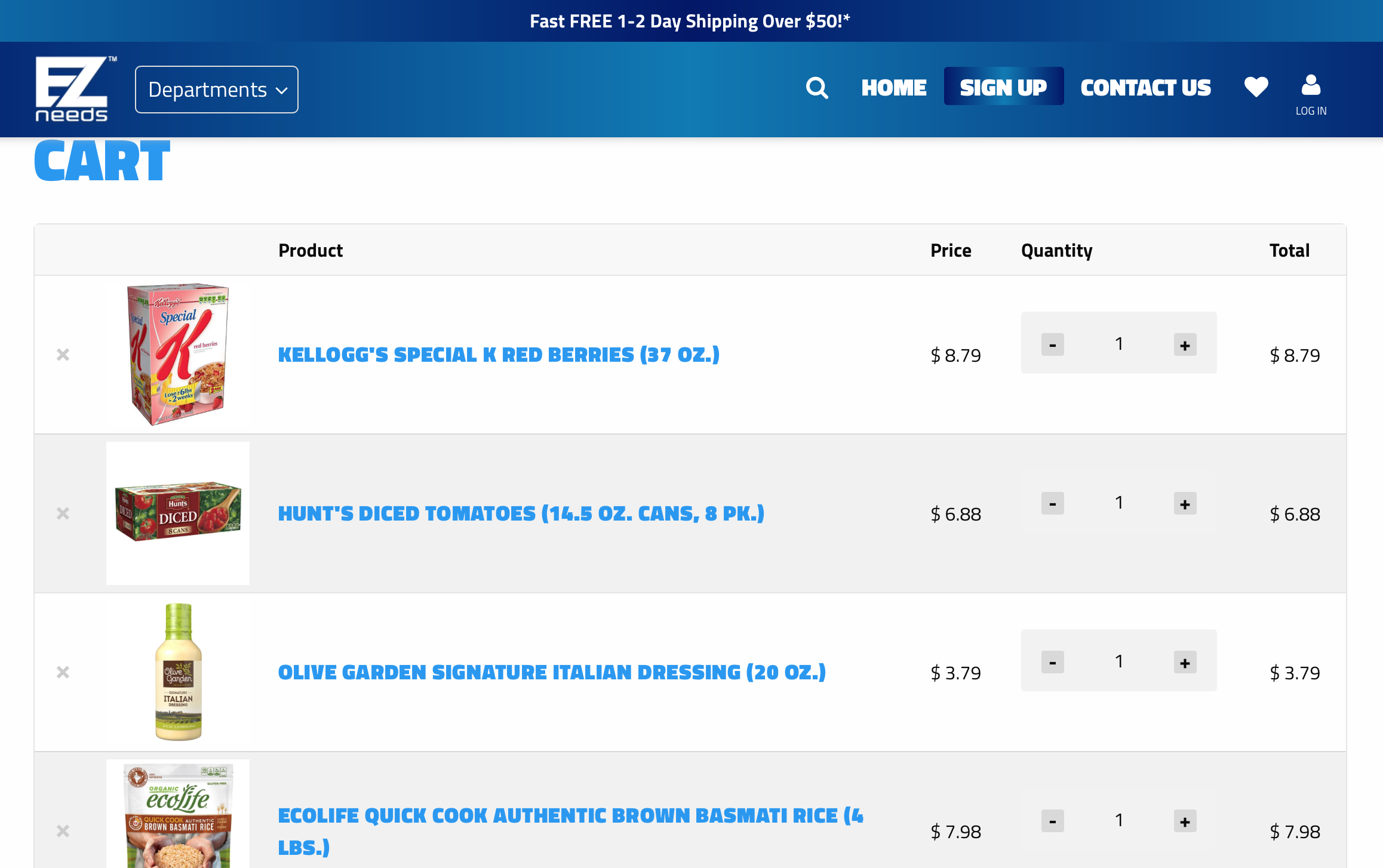Remove Ecolife Basmati Rice from cart
This screenshot has width=1383, height=868.
[x=63, y=831]
